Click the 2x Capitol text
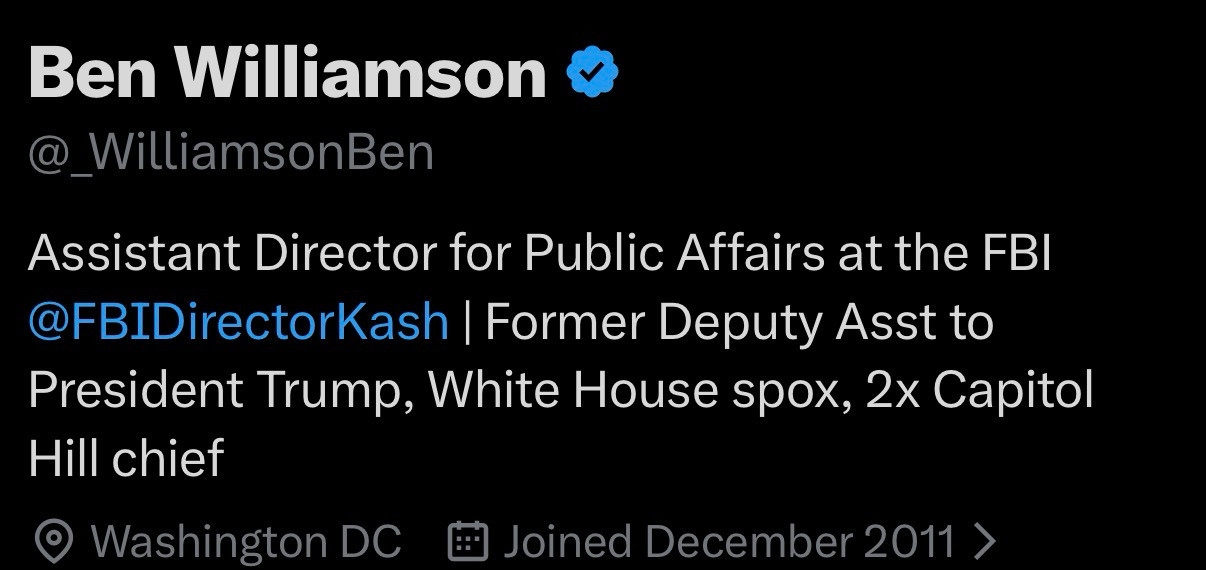 [x=979, y=391]
